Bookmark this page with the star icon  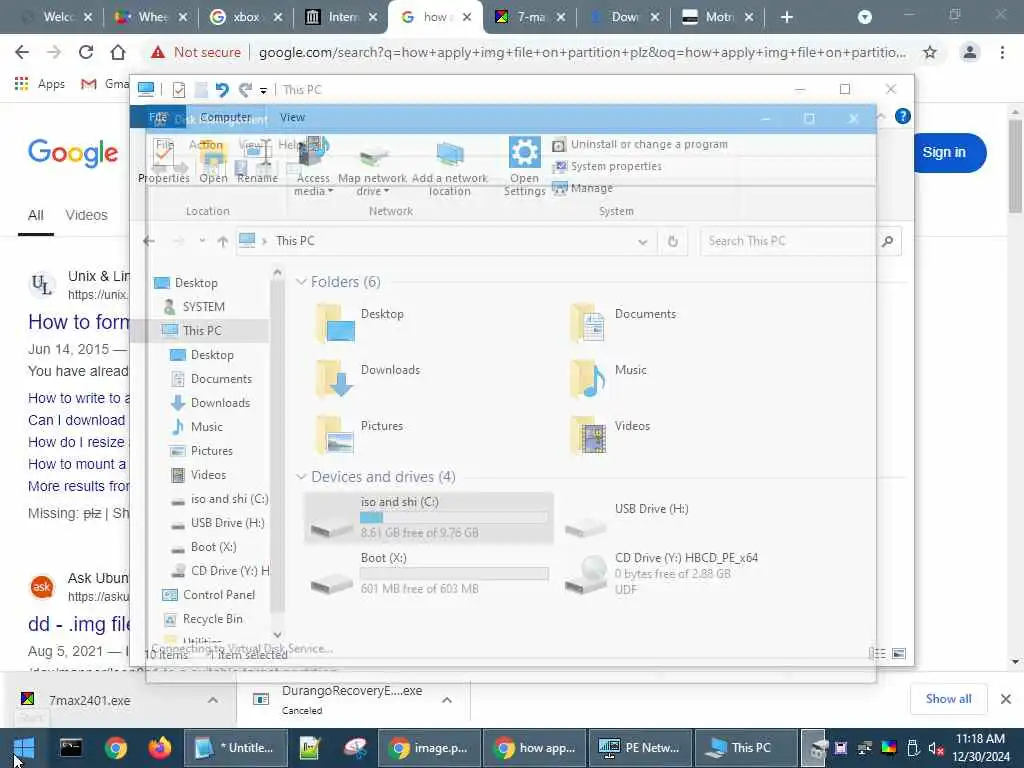pos(930,52)
